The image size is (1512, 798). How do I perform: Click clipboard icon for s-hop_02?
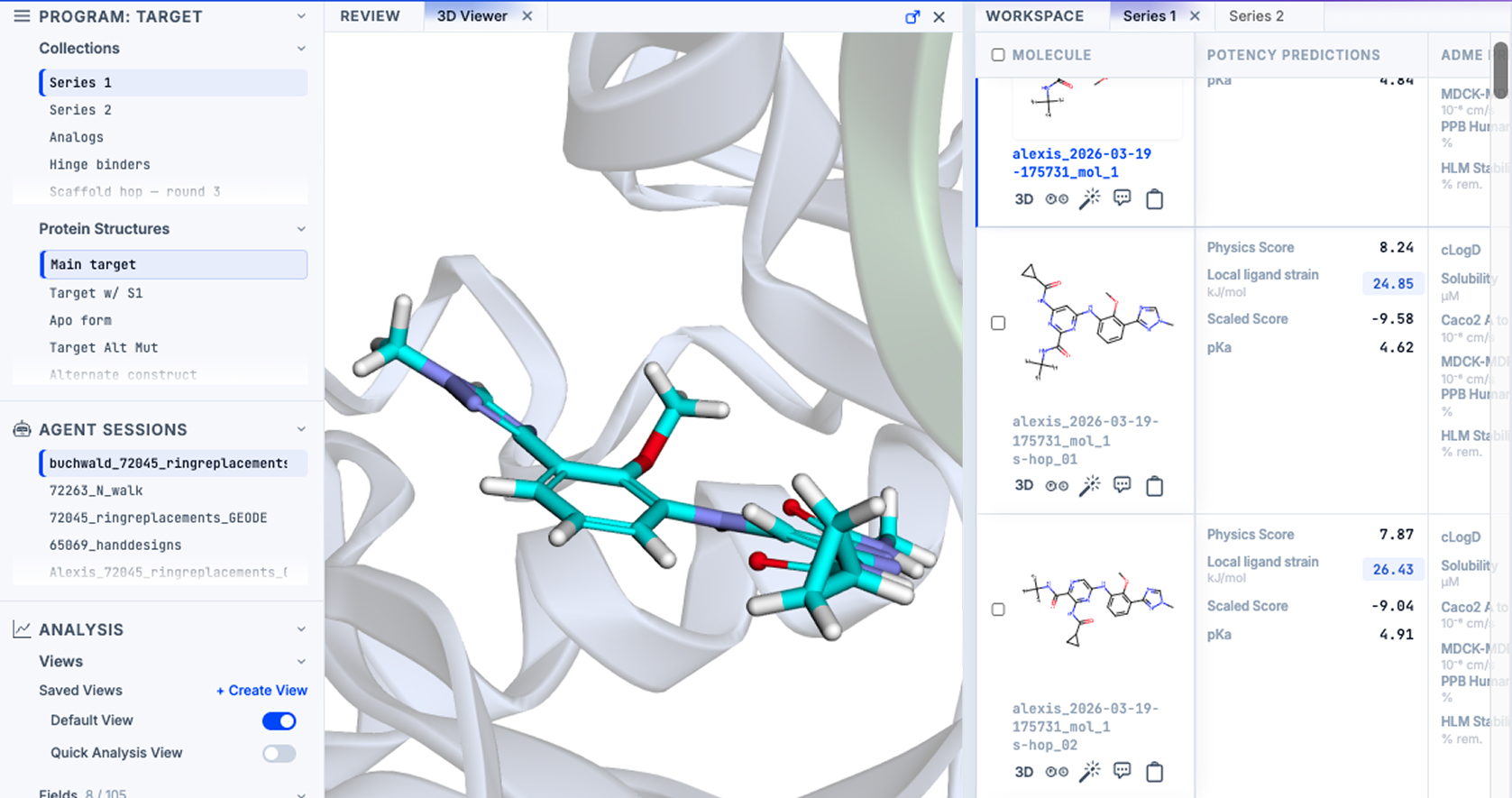(1154, 772)
